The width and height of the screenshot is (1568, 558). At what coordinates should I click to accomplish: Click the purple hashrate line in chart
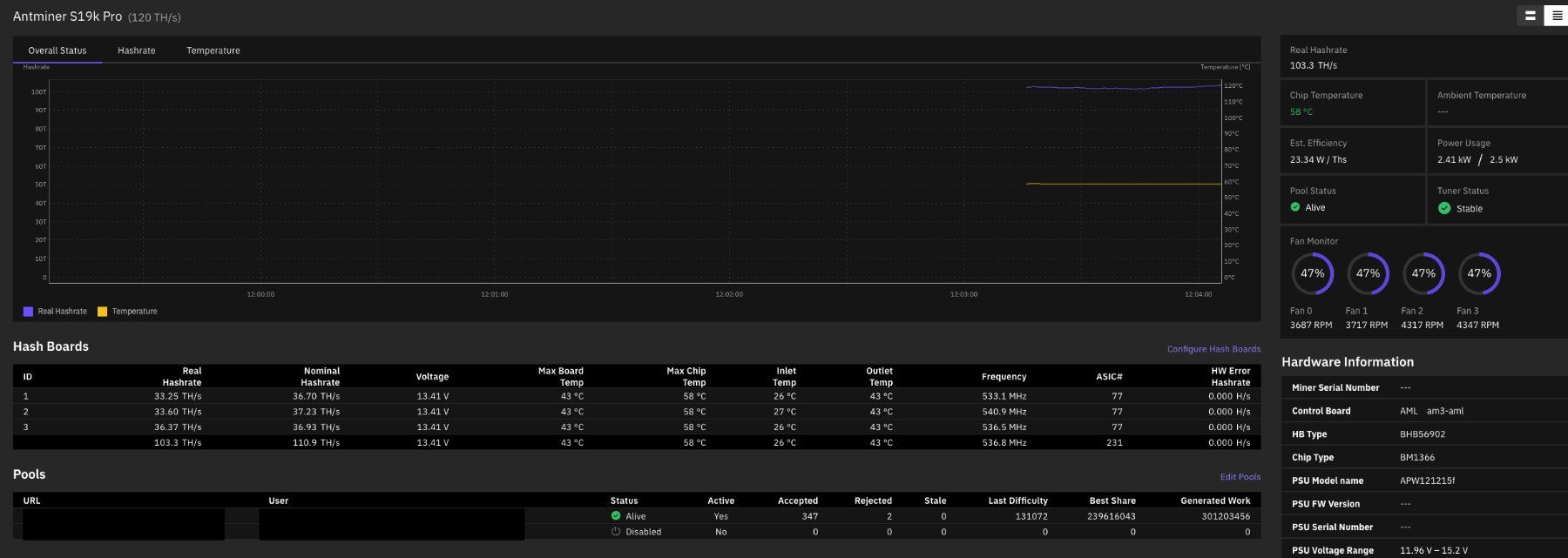click(1124, 87)
